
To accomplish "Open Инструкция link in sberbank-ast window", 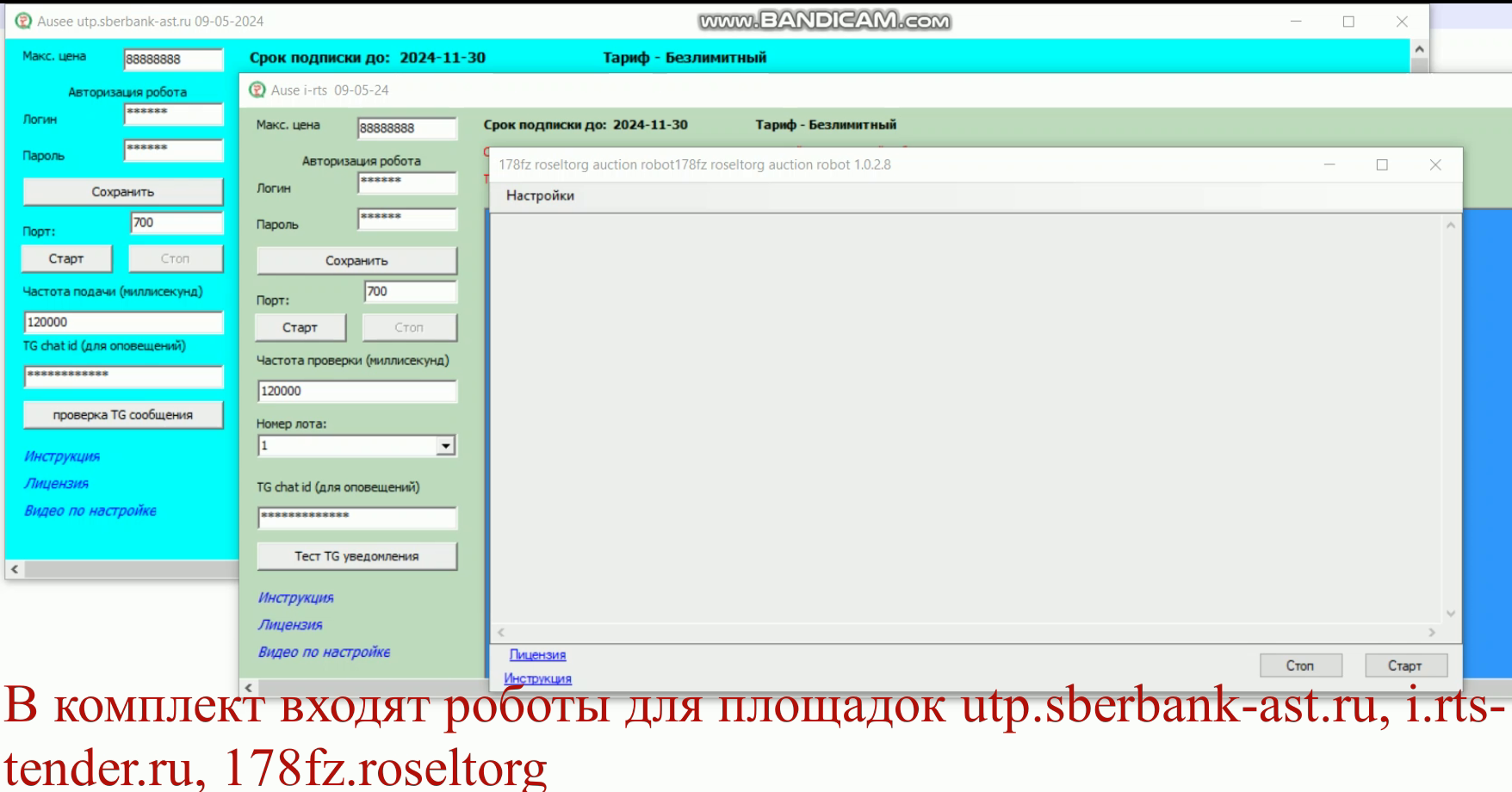I will point(62,456).
